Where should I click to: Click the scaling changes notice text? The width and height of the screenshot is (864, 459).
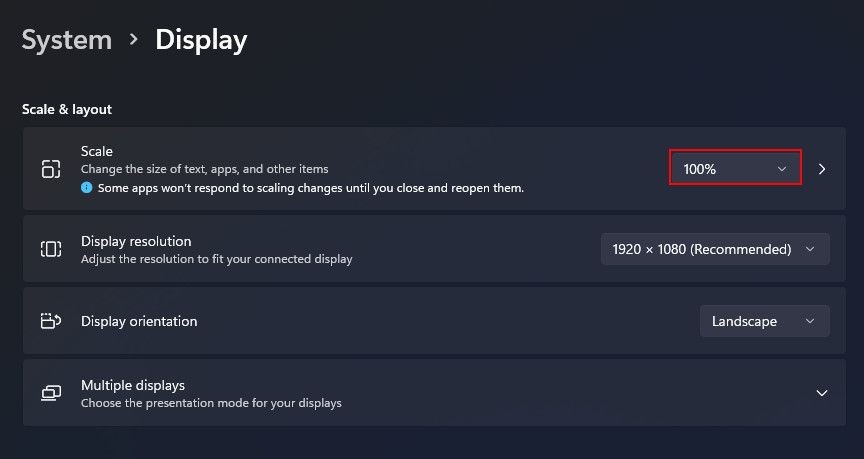point(311,188)
